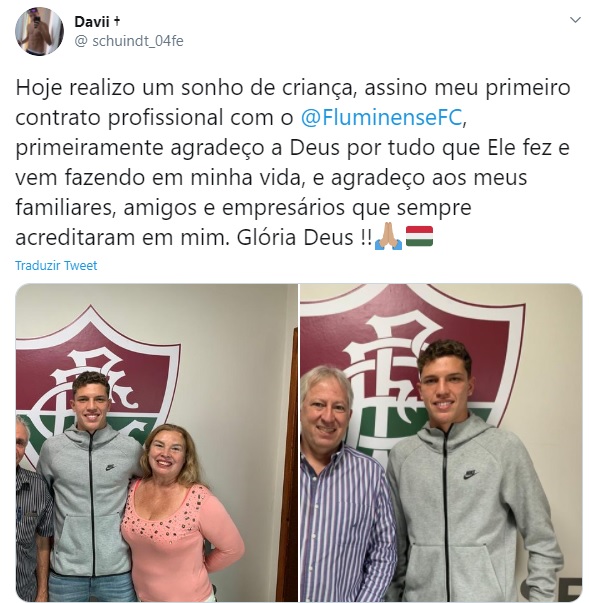Open the Davii display name profile
This screenshot has height=603, width=589.
[92, 22]
